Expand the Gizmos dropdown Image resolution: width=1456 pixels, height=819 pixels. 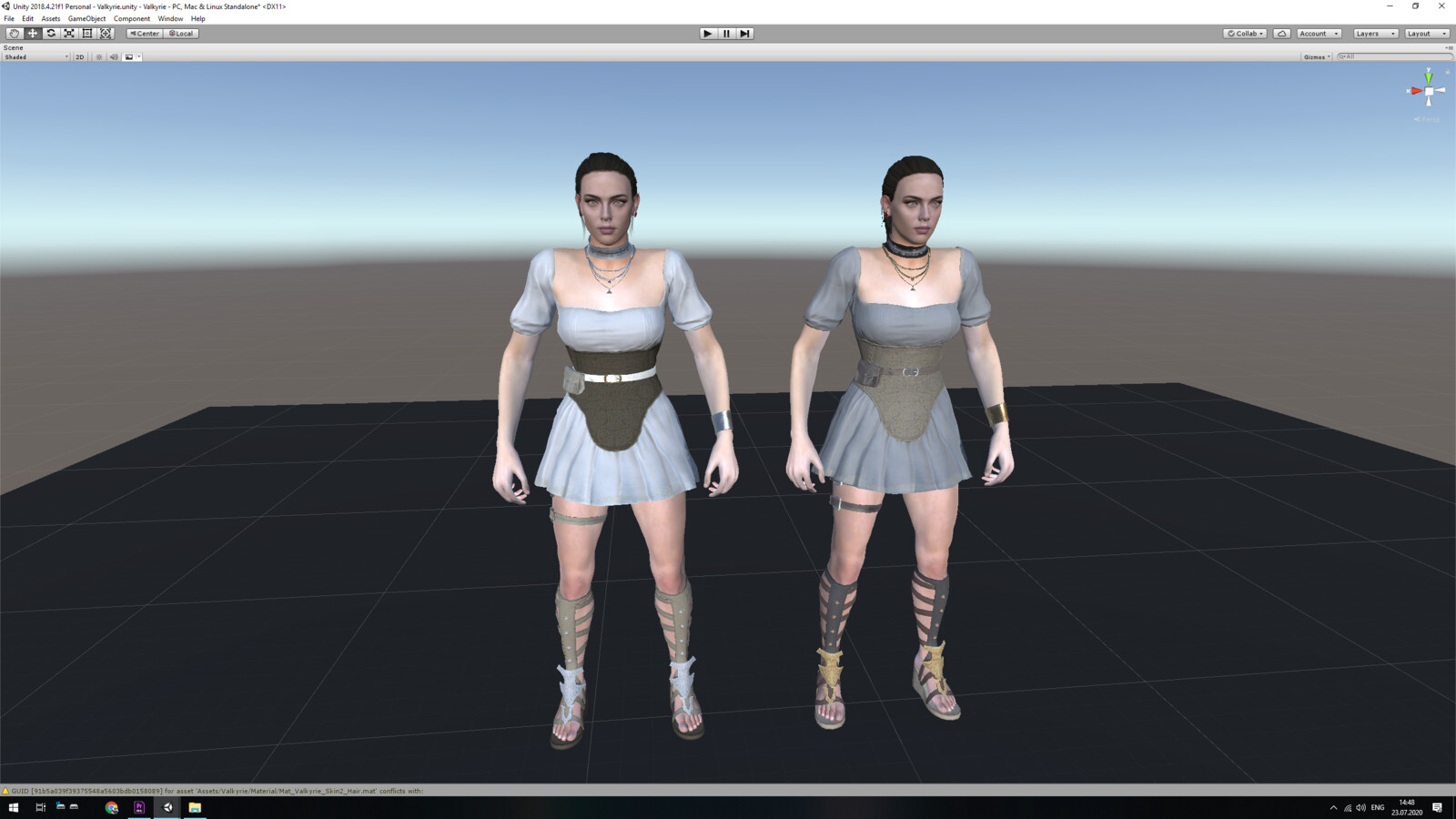pos(1317,57)
